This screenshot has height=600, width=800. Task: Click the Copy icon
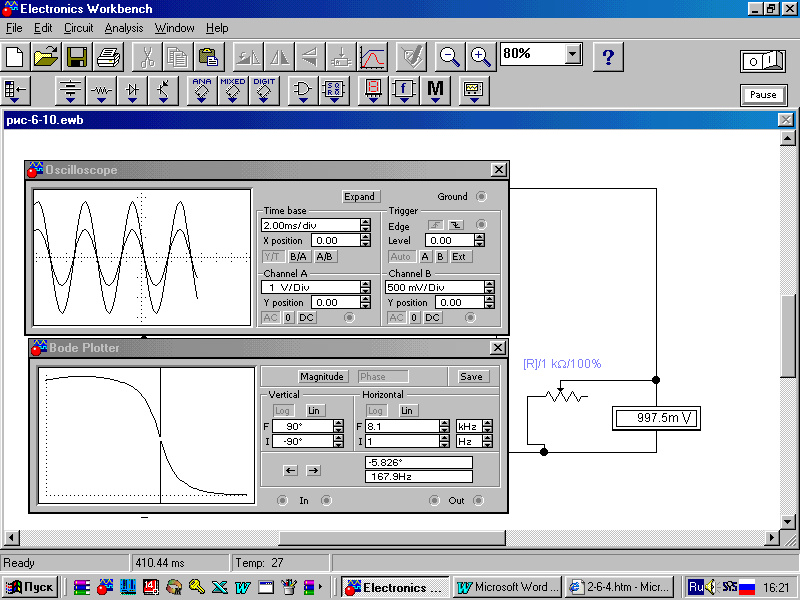pos(178,57)
